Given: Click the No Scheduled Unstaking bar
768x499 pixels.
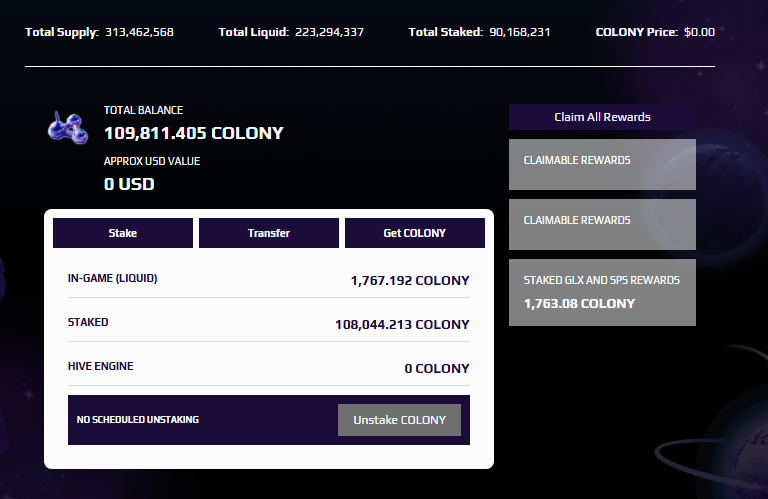Looking at the screenshot, I should tap(269, 420).
